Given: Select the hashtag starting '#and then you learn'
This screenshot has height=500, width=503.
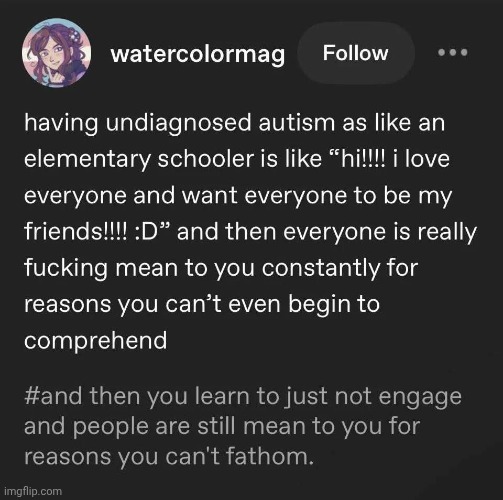Looking at the screenshot, I should [x=243, y=426].
